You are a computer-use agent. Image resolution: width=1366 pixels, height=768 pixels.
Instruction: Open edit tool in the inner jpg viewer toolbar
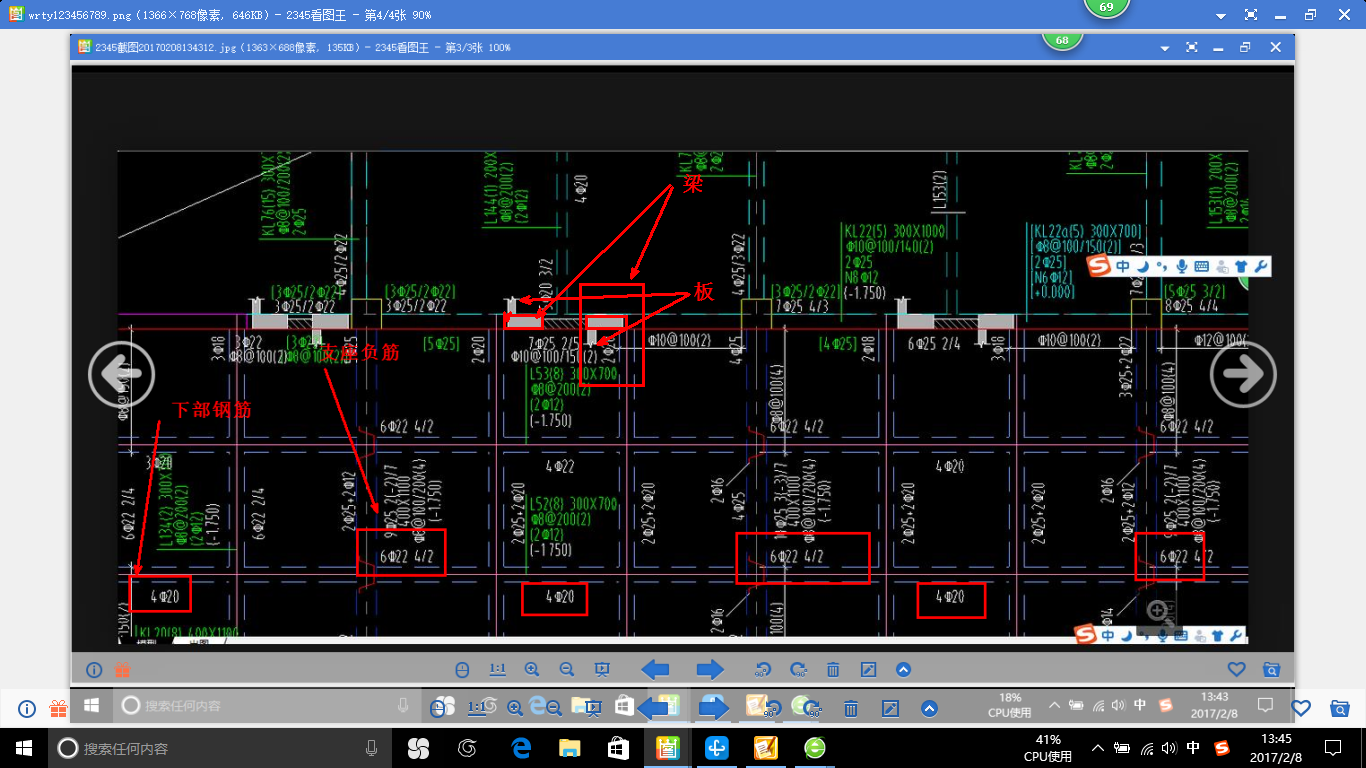pos(868,669)
